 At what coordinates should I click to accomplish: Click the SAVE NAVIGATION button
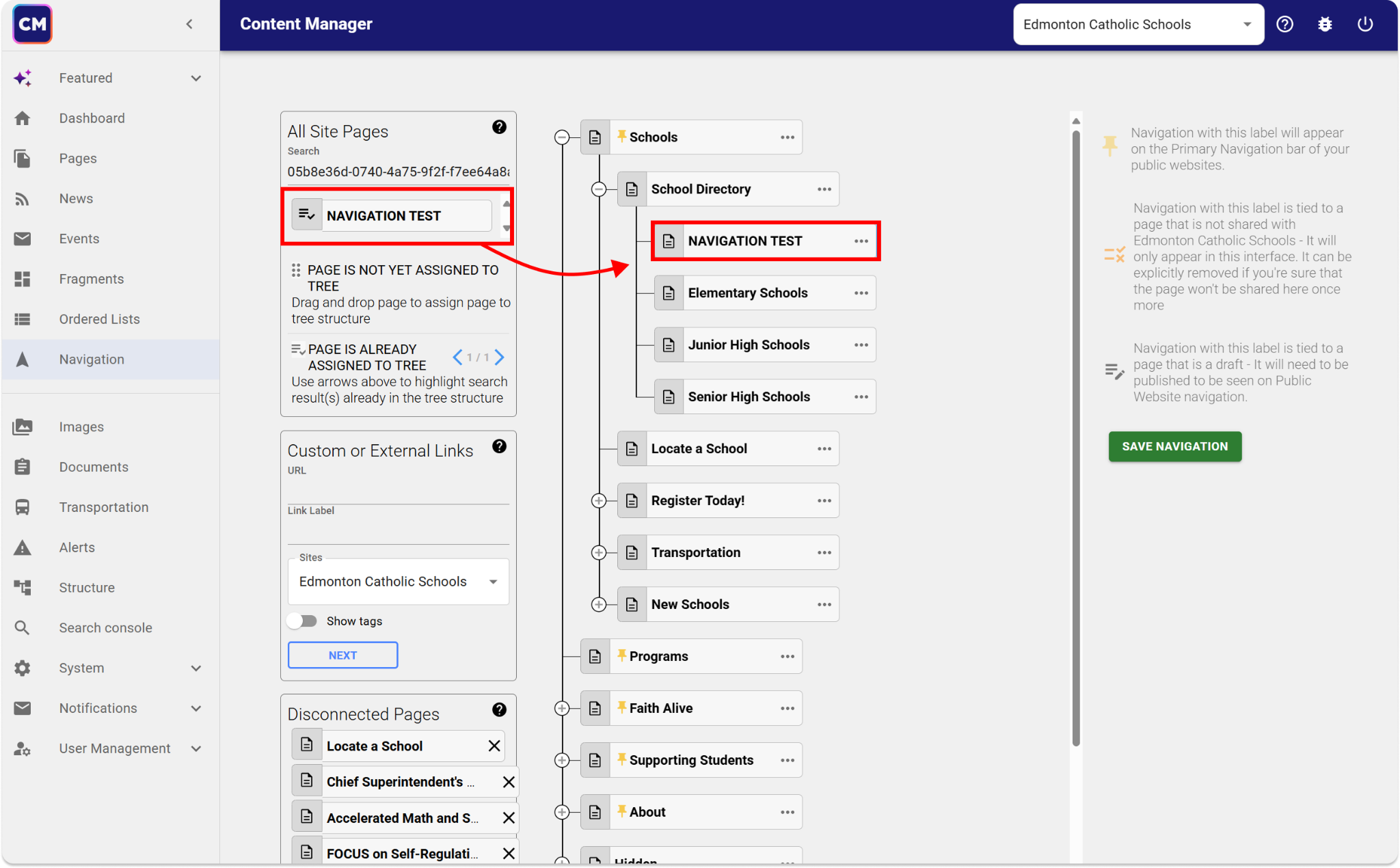pos(1174,446)
